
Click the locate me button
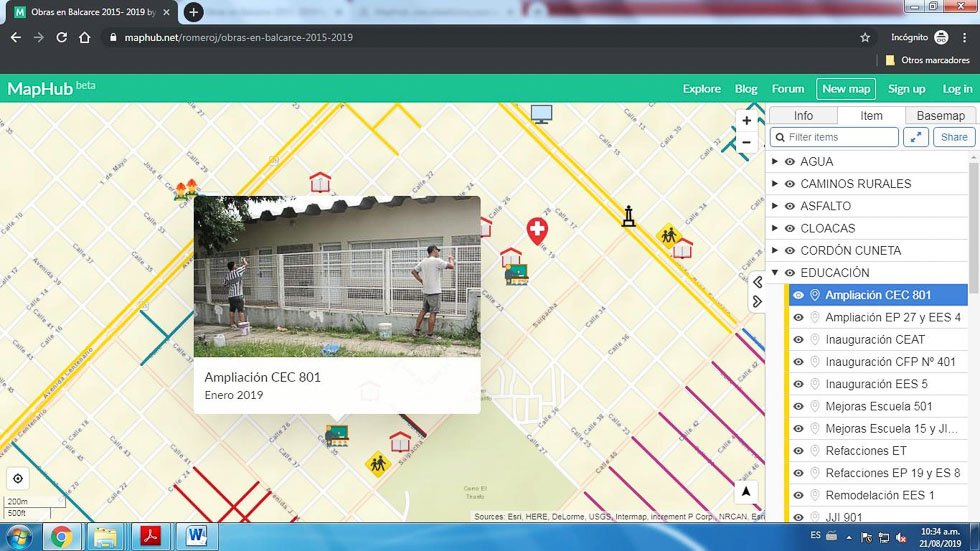[18, 479]
